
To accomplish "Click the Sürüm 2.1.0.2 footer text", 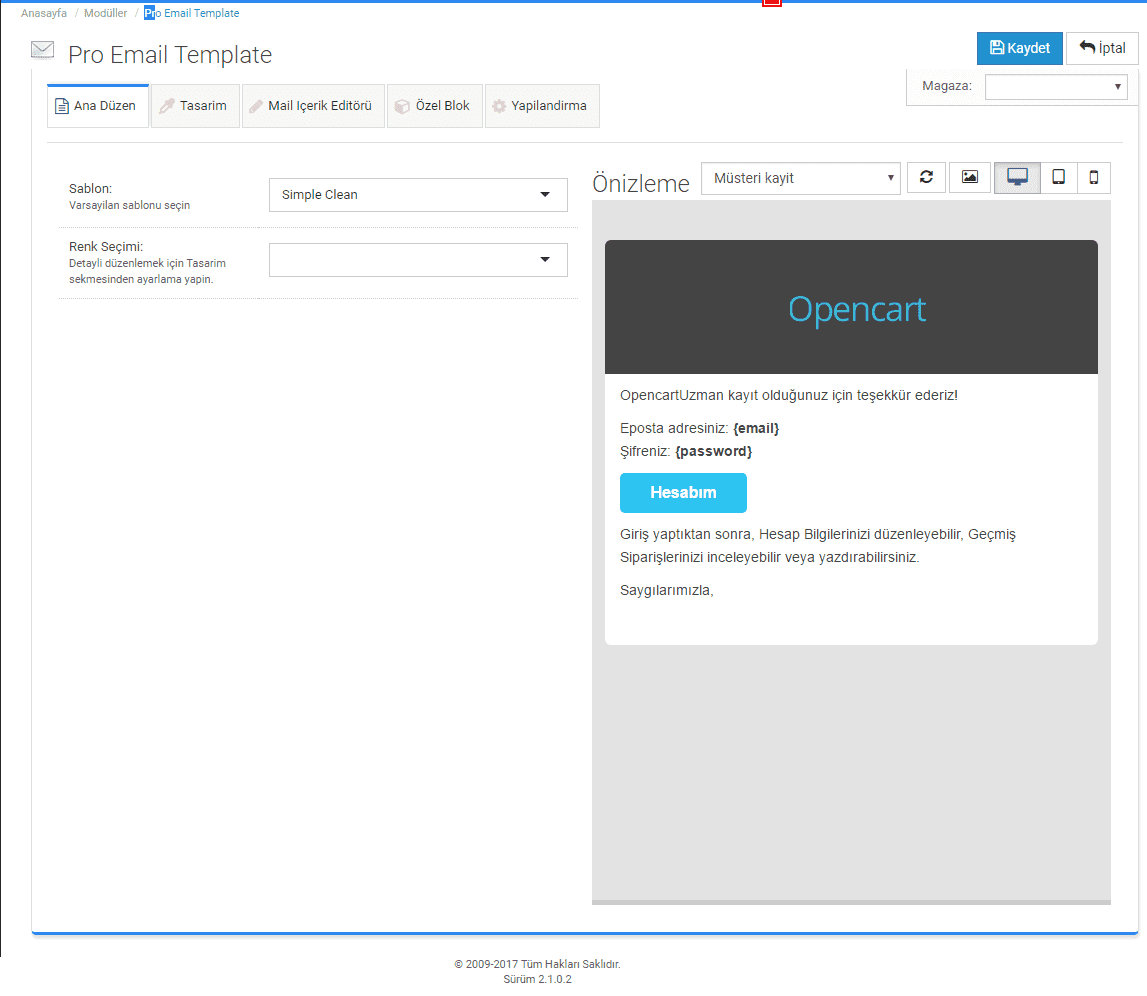I will click(538, 979).
